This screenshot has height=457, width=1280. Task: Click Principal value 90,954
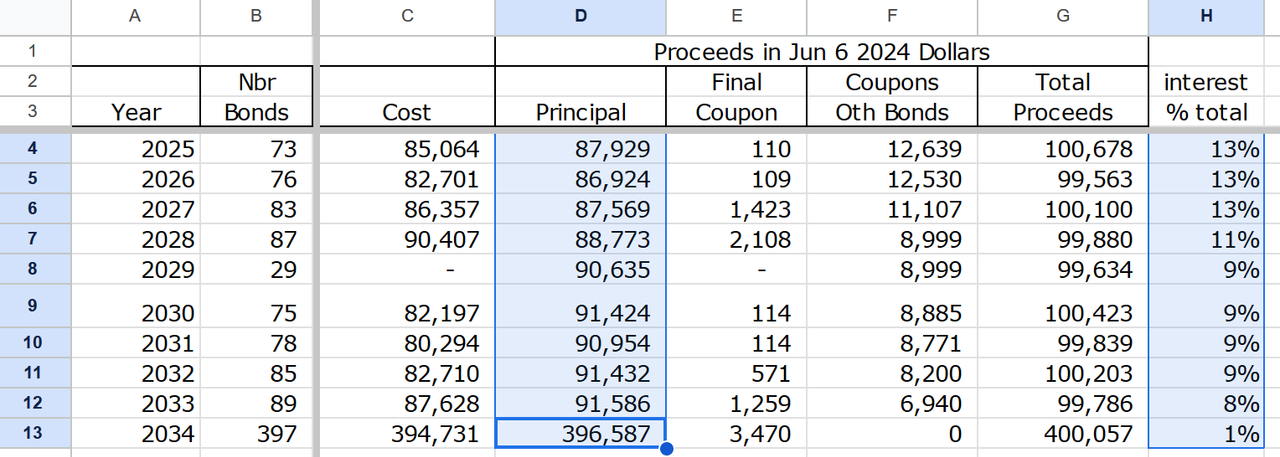[580, 344]
